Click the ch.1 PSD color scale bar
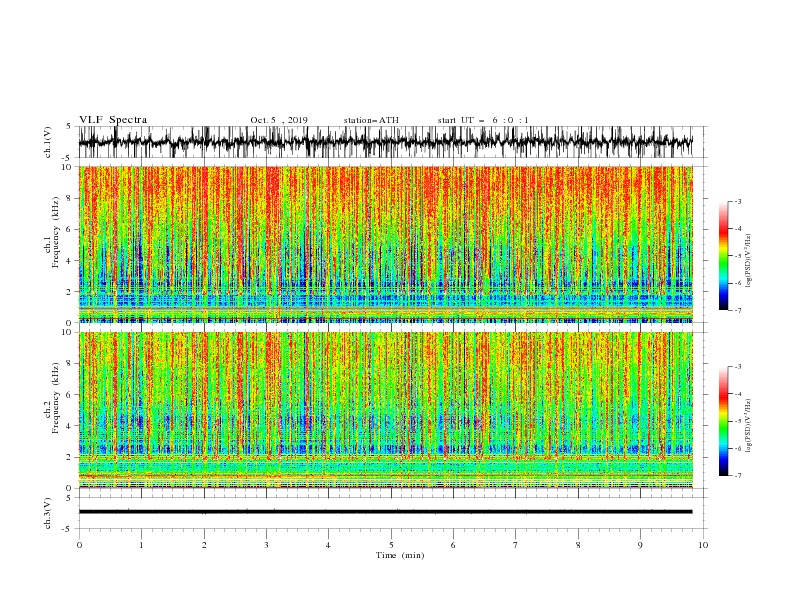The height and width of the screenshot is (612, 792). point(723,256)
